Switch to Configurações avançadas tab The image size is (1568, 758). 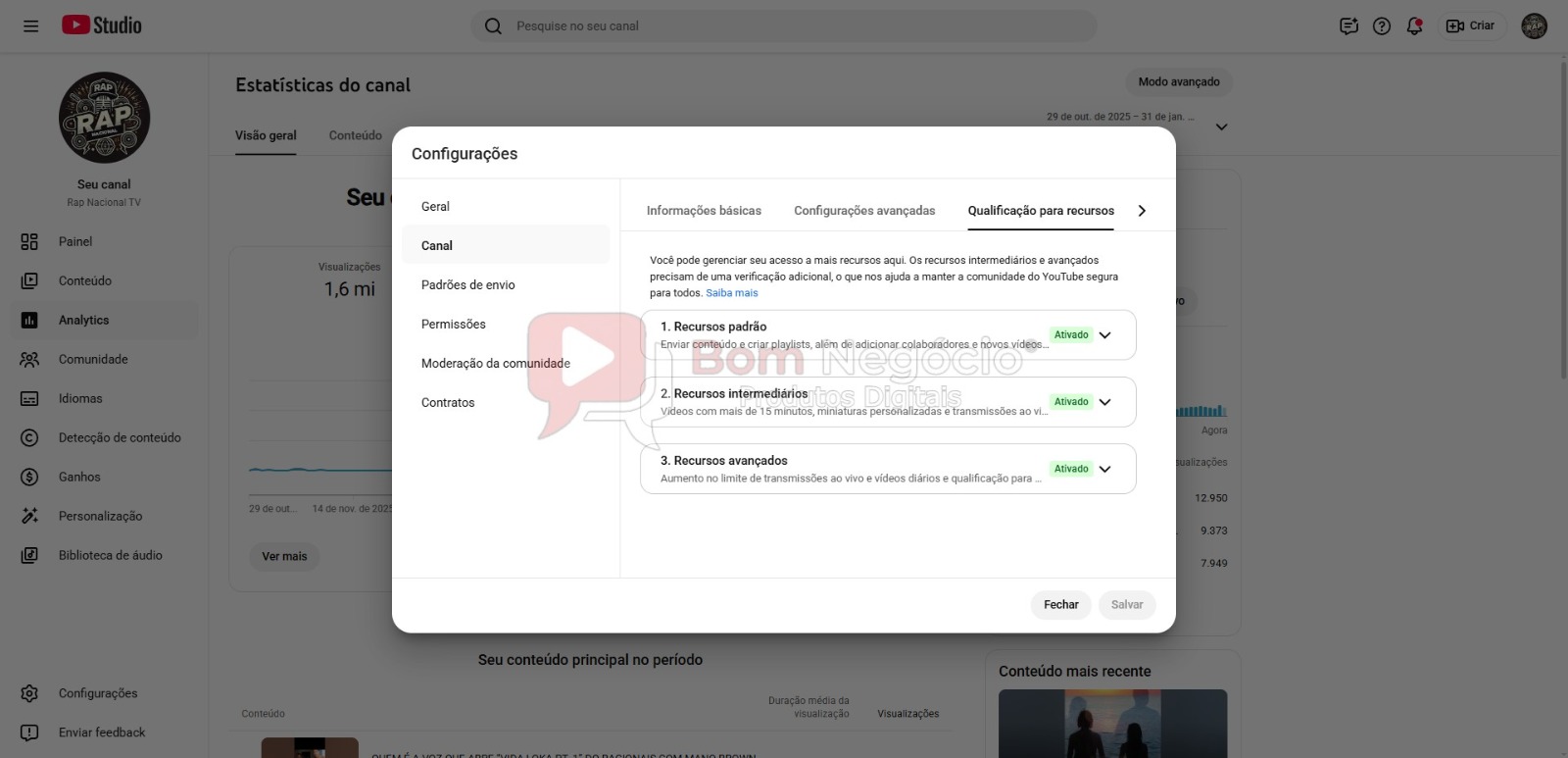(x=864, y=211)
